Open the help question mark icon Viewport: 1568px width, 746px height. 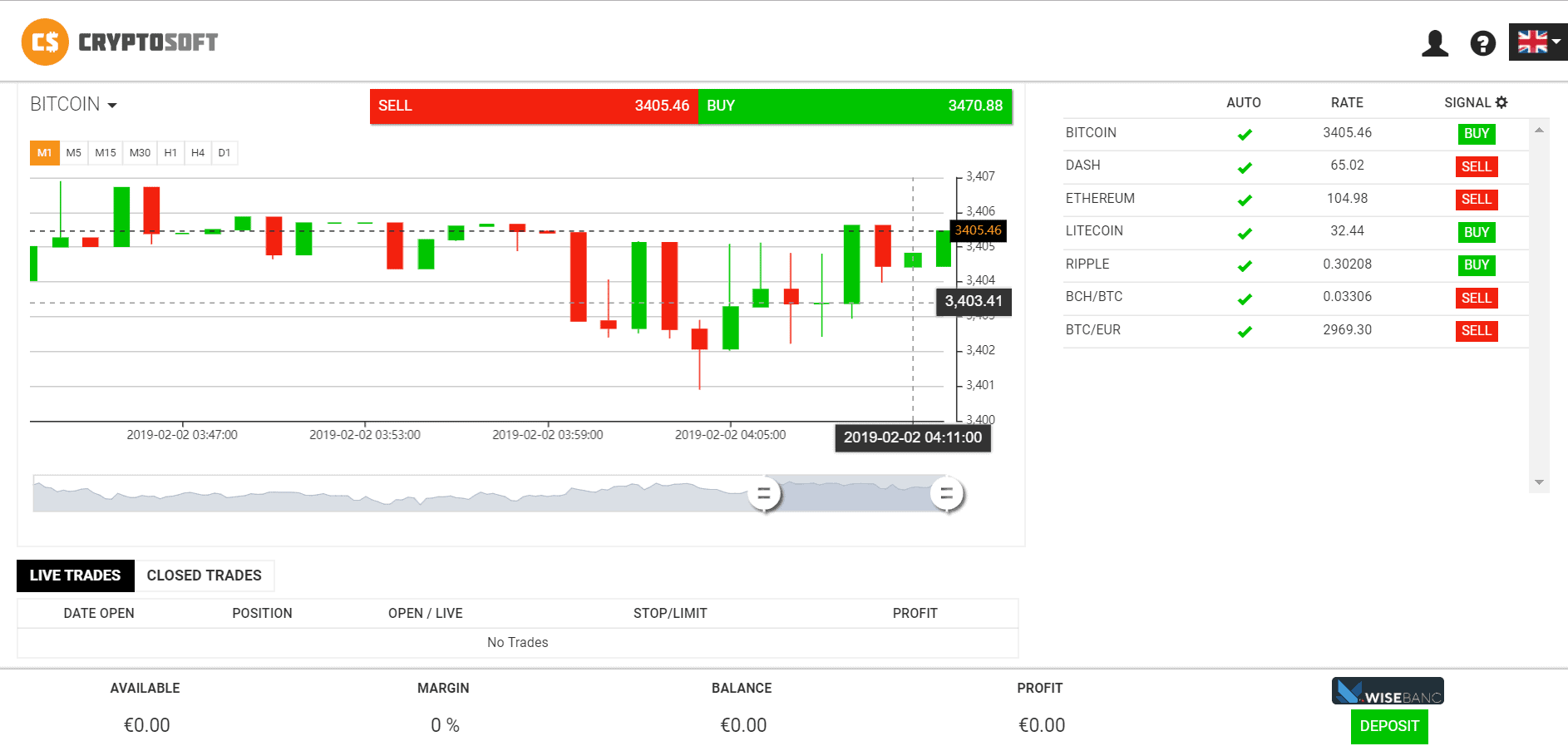[1482, 43]
